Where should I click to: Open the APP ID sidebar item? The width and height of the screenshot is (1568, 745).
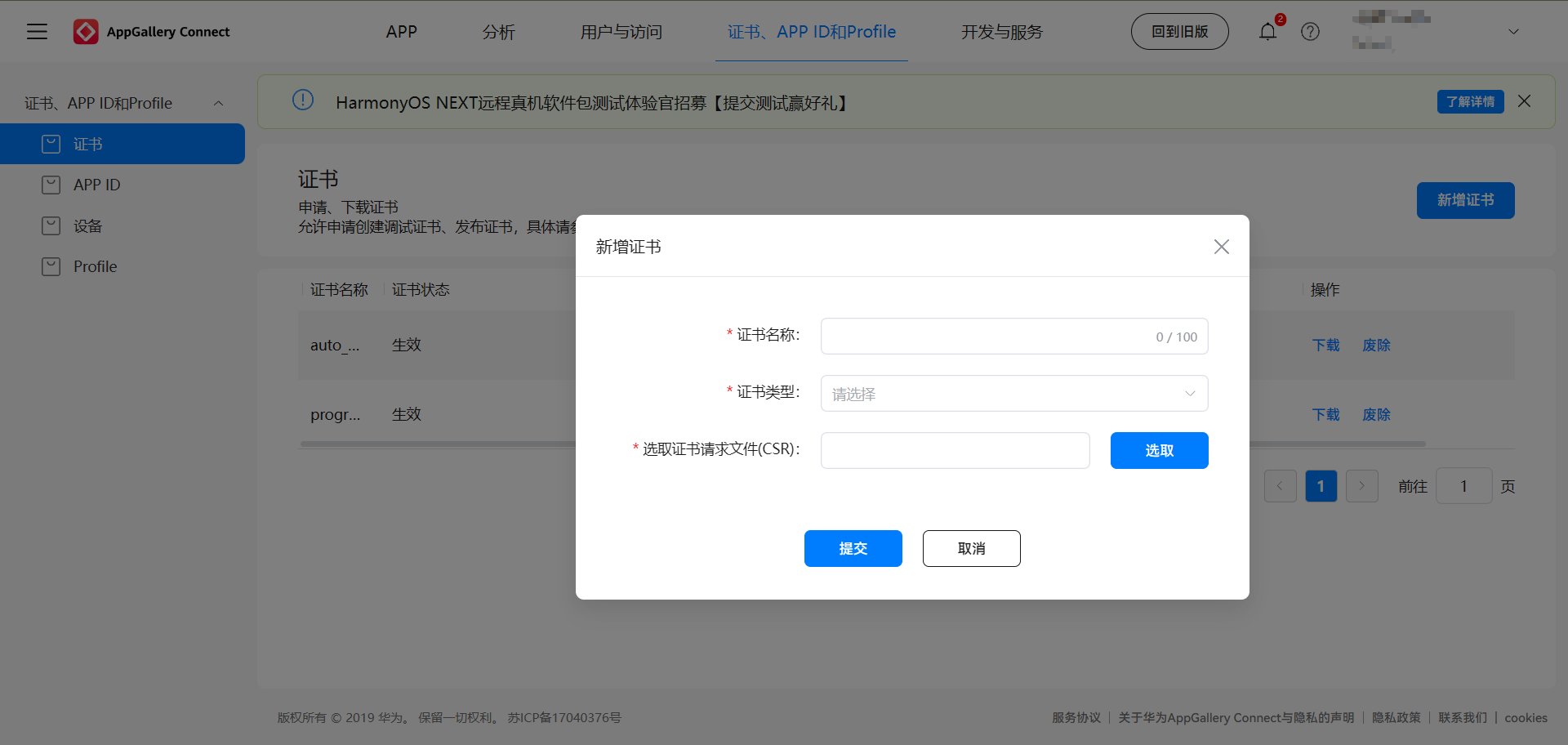pos(122,185)
